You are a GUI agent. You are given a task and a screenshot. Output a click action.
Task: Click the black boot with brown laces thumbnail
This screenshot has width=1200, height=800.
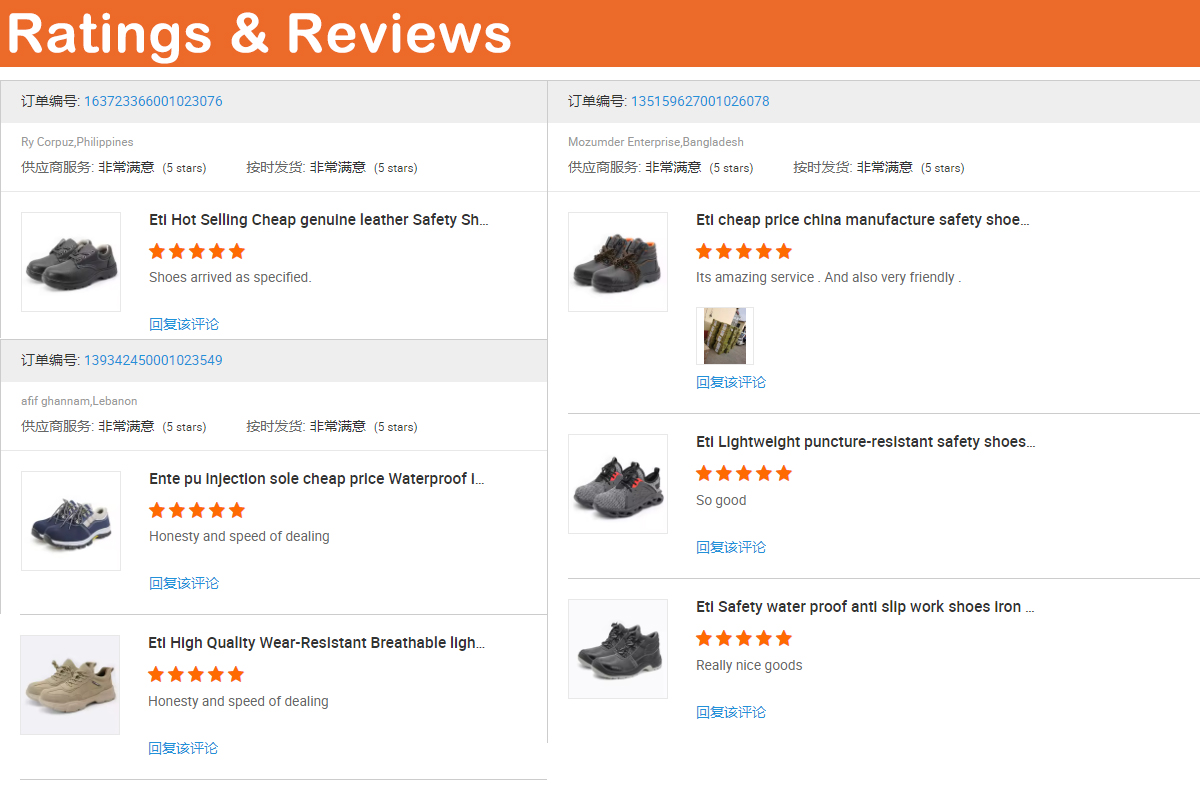coord(618,262)
